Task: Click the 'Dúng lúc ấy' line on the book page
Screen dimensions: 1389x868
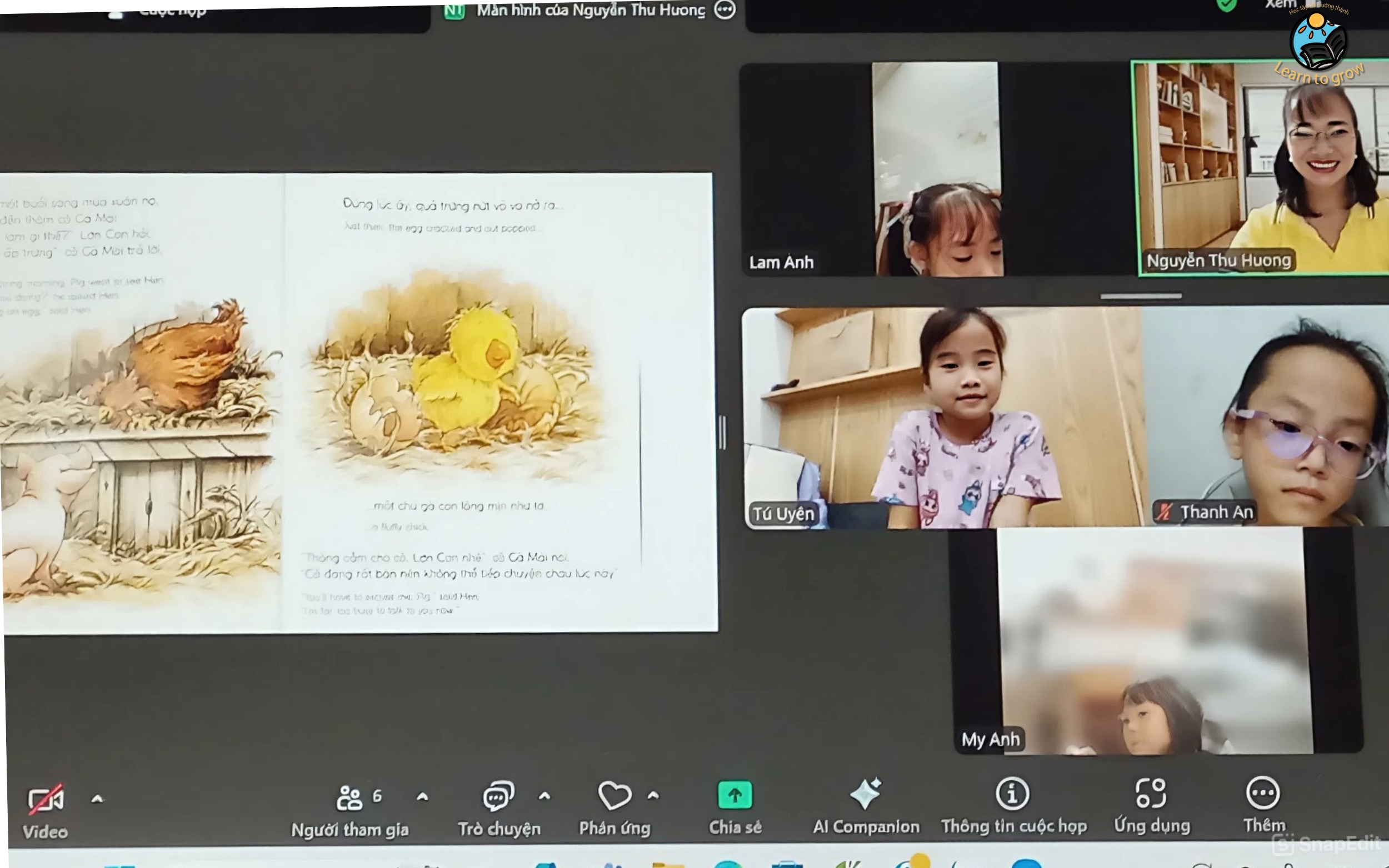Action: click(x=453, y=204)
